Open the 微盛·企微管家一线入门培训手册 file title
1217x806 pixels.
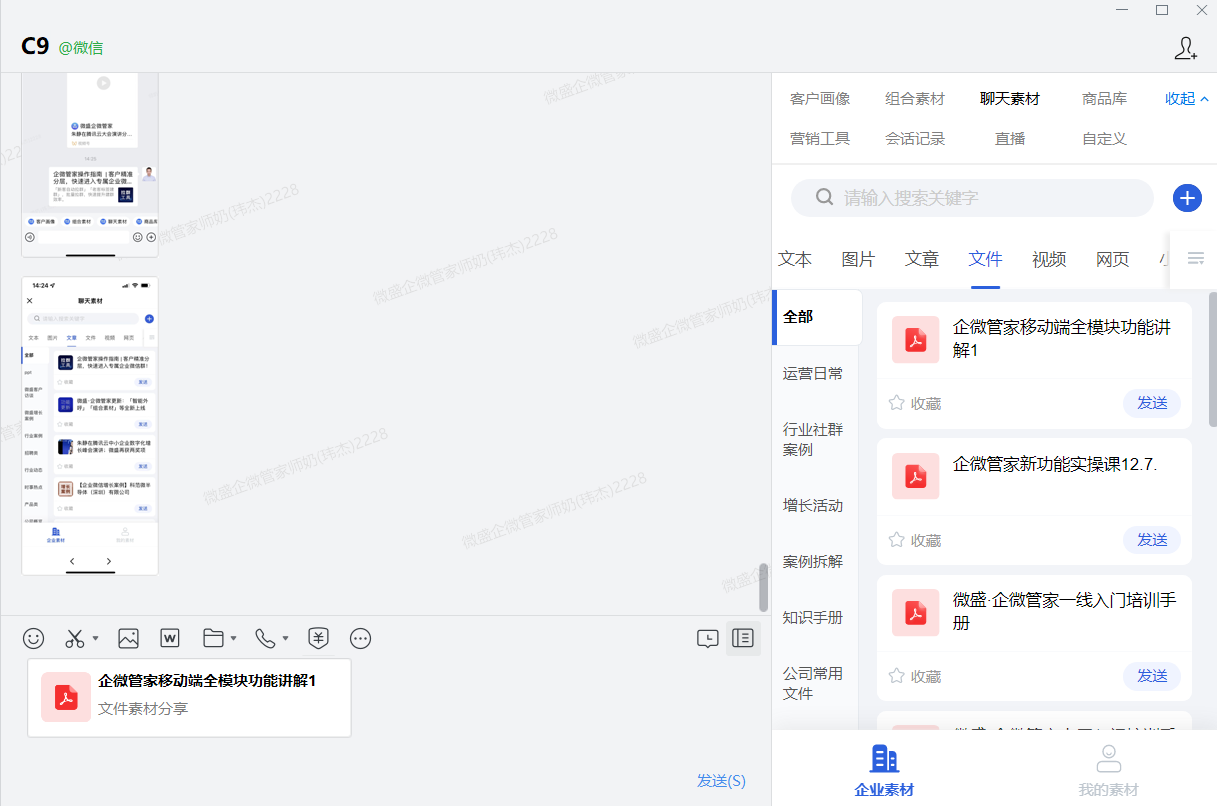[1064, 611]
